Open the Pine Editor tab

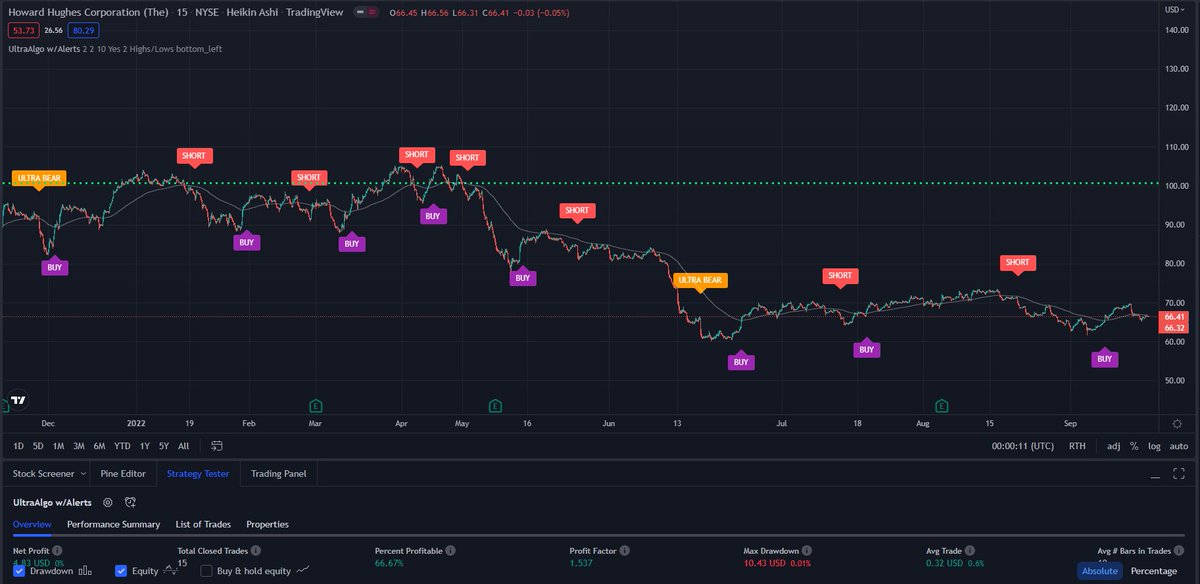click(124, 474)
